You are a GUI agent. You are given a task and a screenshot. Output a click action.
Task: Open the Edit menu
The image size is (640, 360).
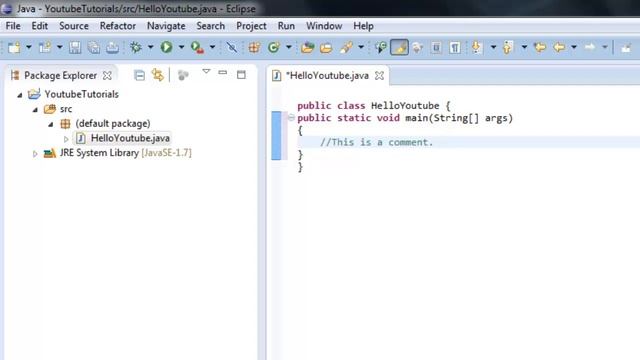40,26
